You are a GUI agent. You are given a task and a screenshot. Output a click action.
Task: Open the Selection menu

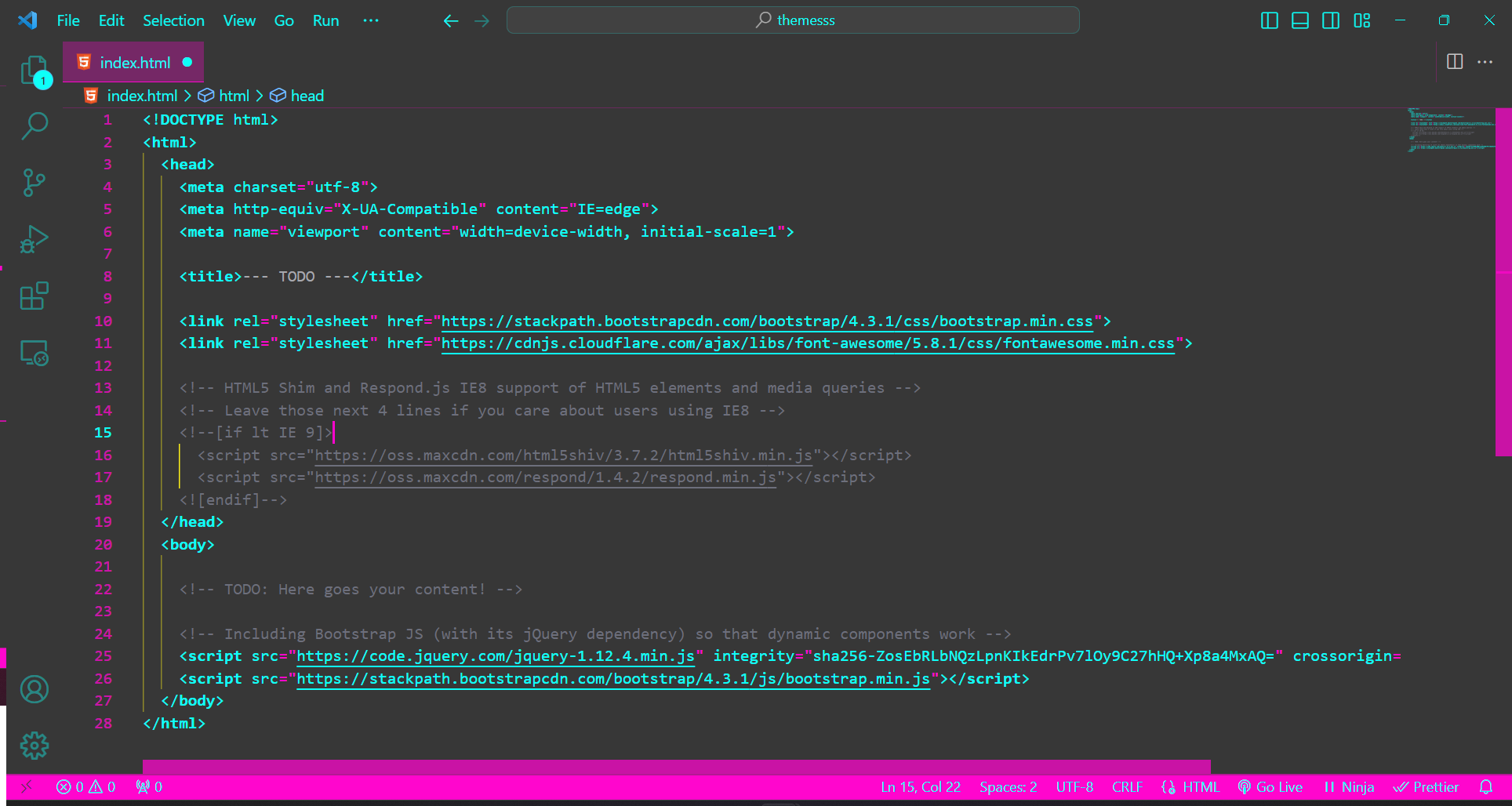173,21
